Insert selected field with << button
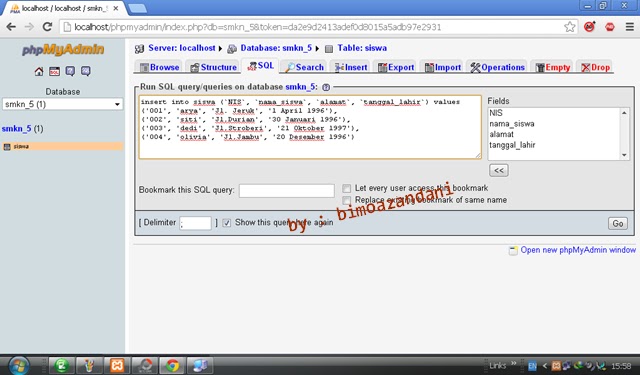640x375 pixels. pyautogui.click(x=498, y=170)
